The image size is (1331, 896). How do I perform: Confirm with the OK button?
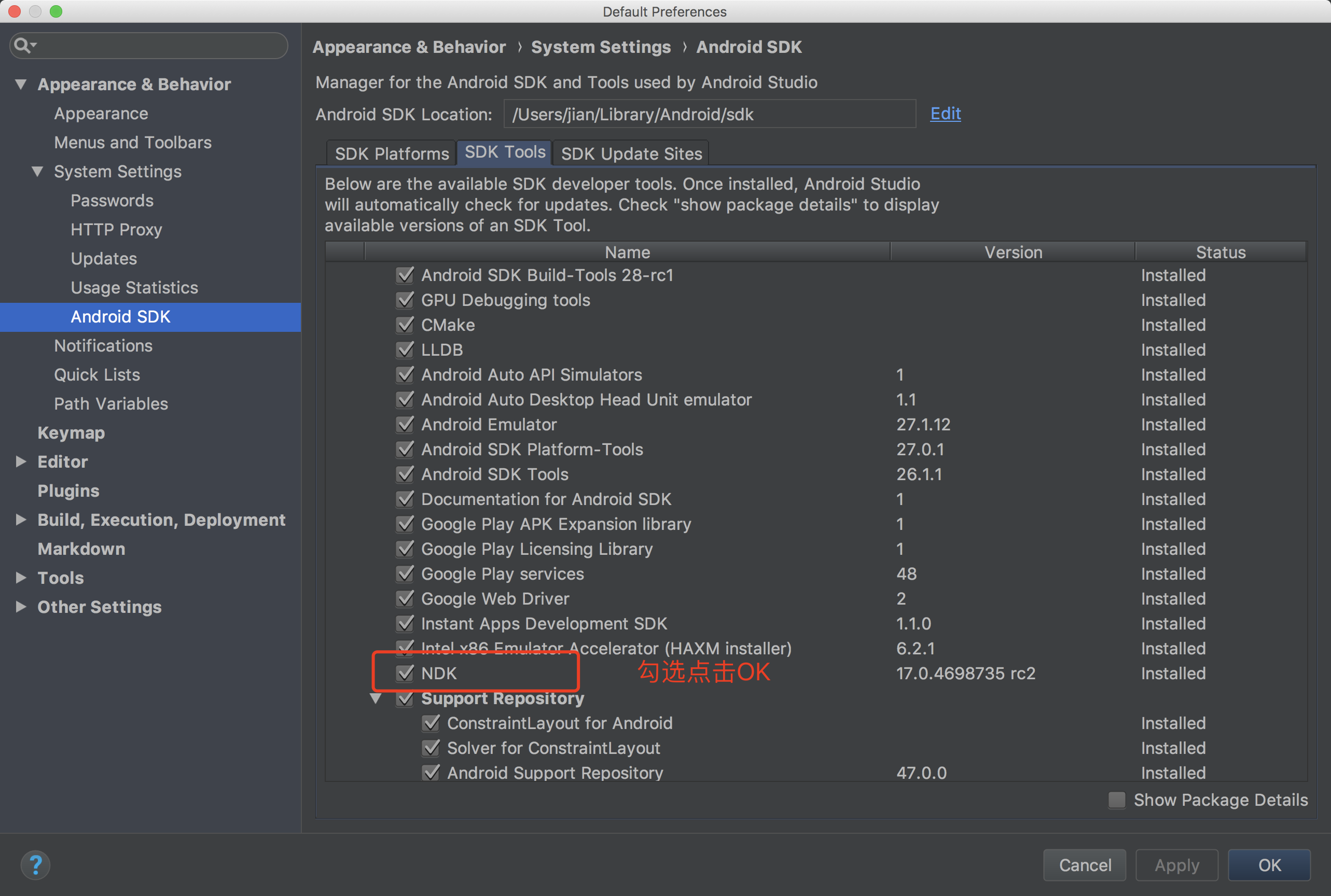coord(1269,864)
